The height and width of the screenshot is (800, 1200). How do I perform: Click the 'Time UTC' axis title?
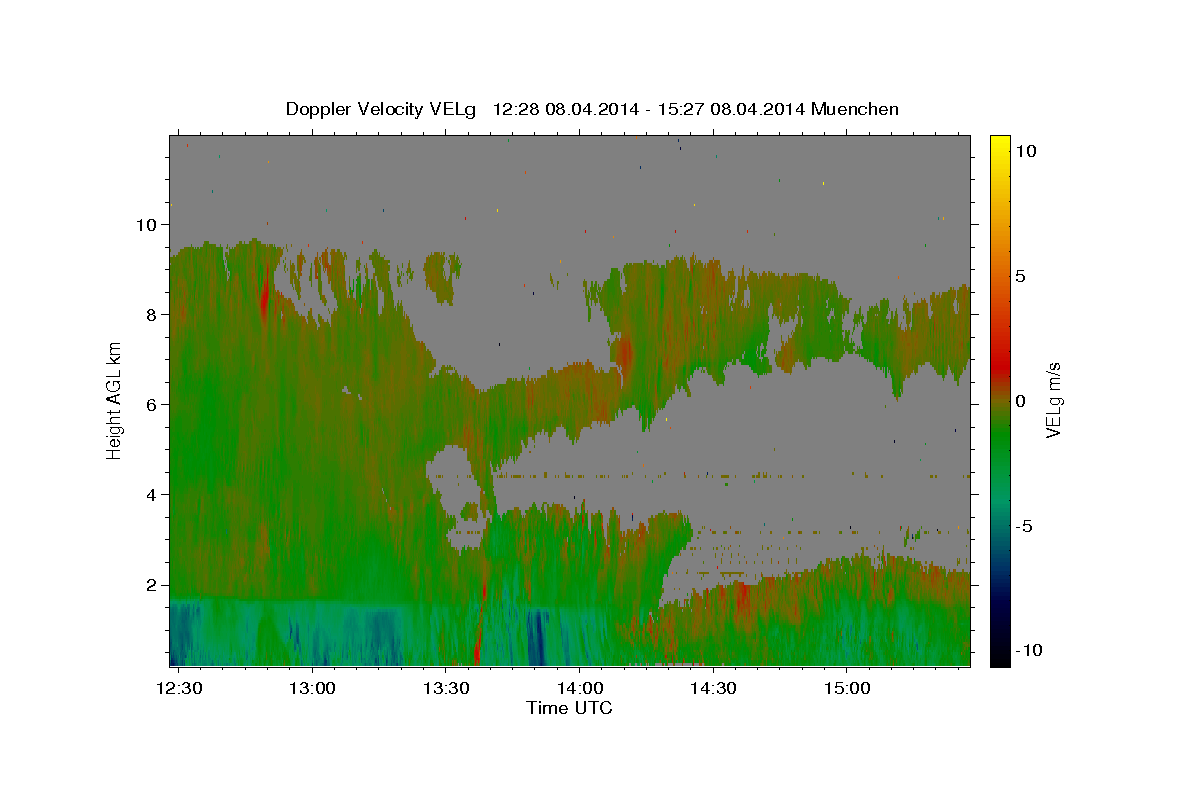point(569,708)
